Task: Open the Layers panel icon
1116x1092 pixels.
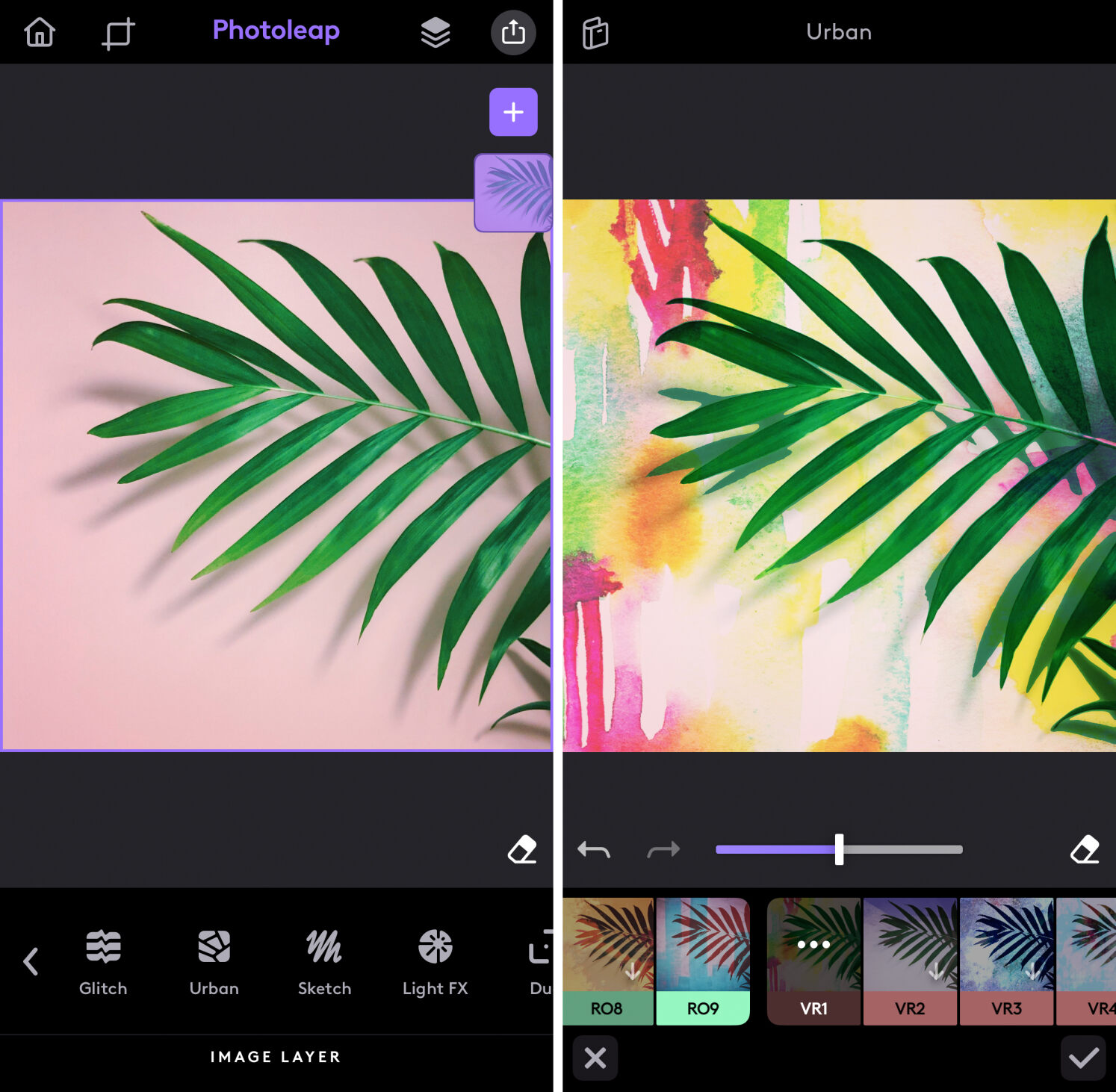Action: (434, 32)
